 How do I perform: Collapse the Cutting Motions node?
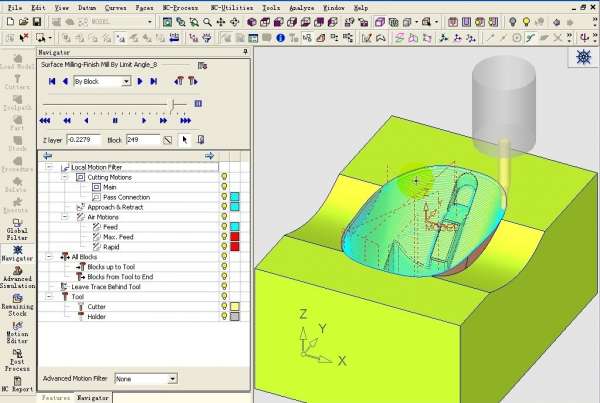tap(65, 177)
